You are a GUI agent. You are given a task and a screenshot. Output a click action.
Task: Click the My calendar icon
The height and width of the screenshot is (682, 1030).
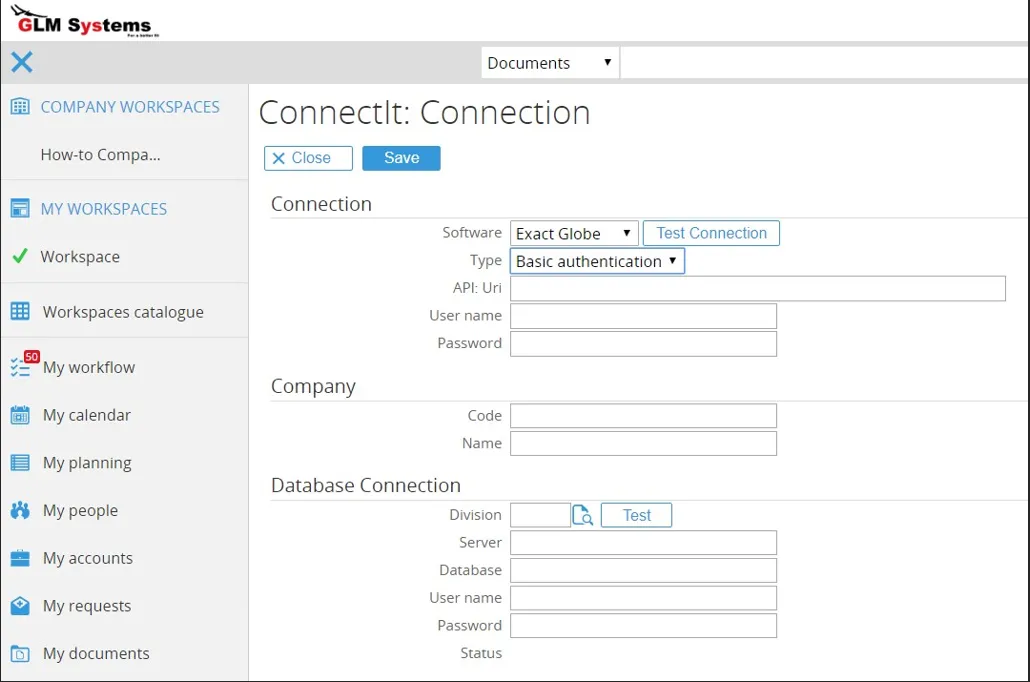click(20, 415)
